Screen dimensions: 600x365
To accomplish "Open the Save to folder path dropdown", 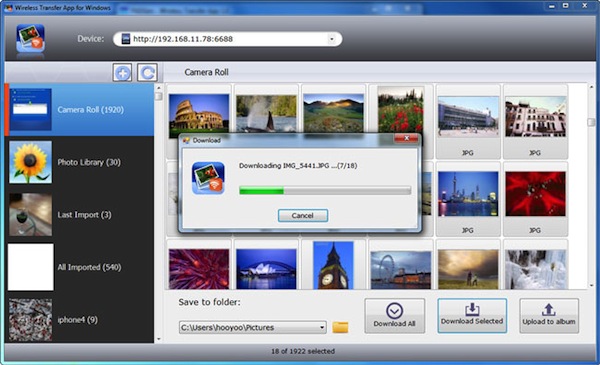I will click(x=322, y=328).
